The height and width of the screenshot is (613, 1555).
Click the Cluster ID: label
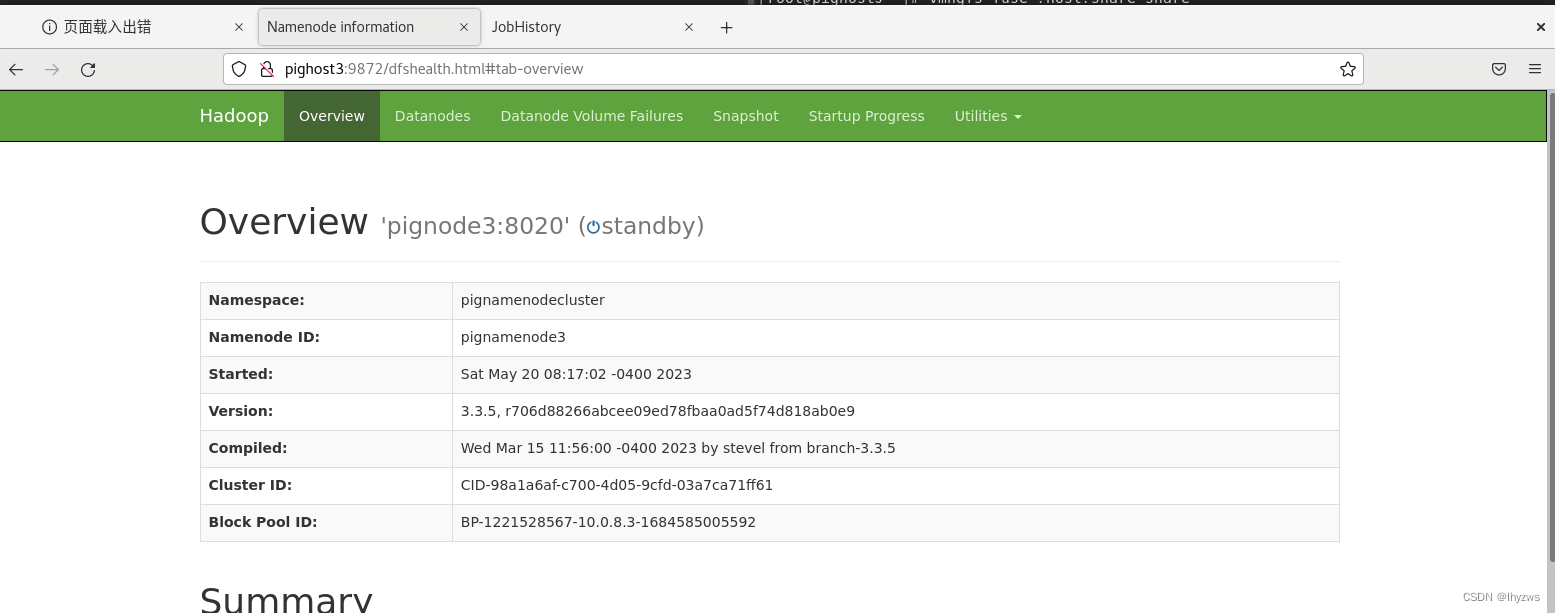[x=251, y=485]
